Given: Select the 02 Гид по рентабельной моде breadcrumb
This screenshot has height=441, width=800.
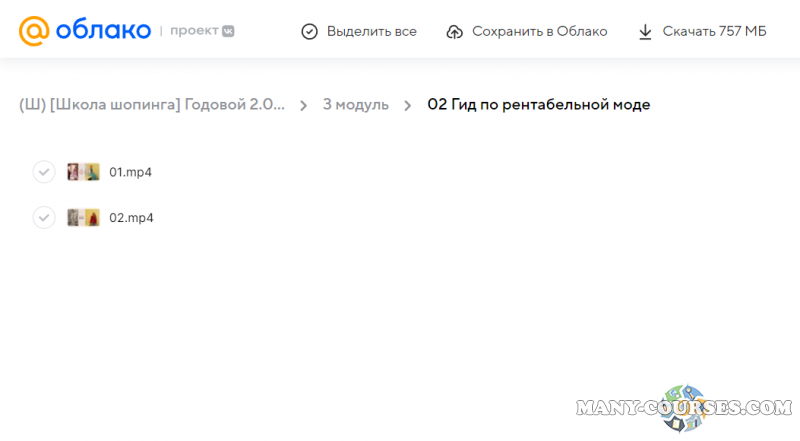Looking at the screenshot, I should (x=538, y=105).
